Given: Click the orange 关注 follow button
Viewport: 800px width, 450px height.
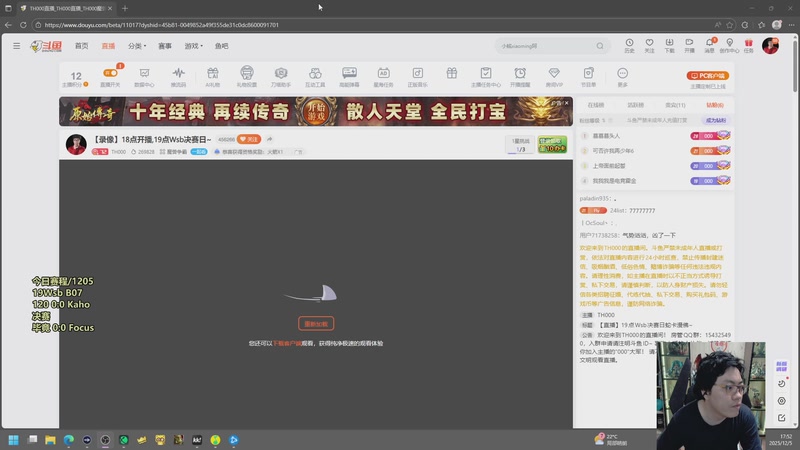Looking at the screenshot, I should (249, 139).
